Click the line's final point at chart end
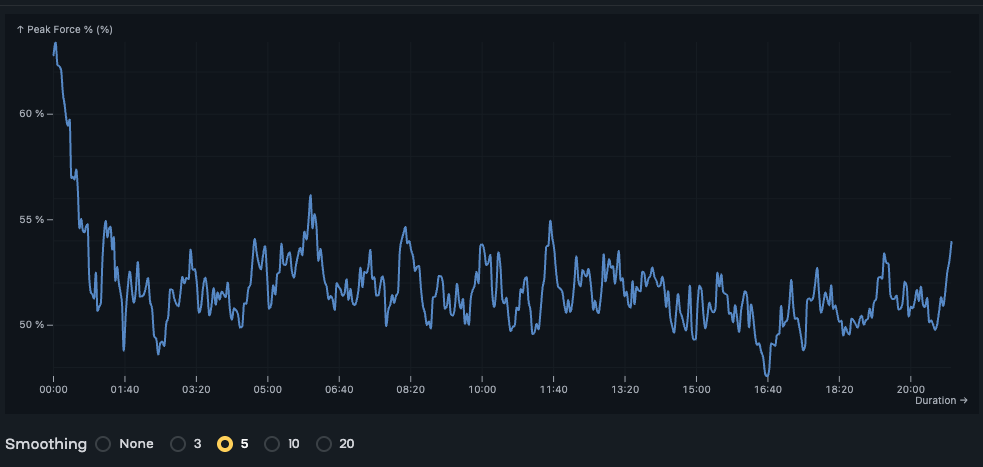This screenshot has width=983, height=467. [x=951, y=242]
